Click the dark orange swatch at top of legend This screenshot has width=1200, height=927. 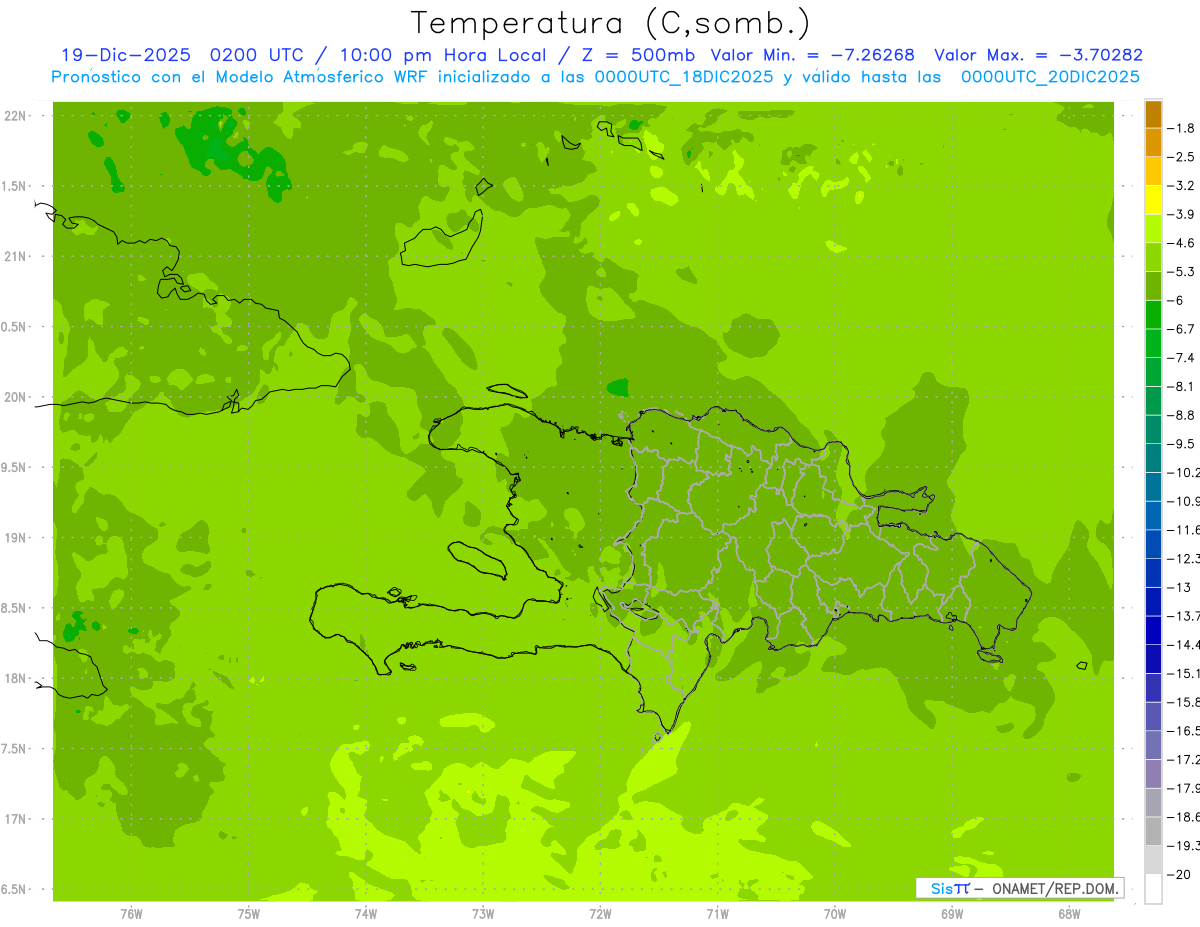click(1153, 115)
